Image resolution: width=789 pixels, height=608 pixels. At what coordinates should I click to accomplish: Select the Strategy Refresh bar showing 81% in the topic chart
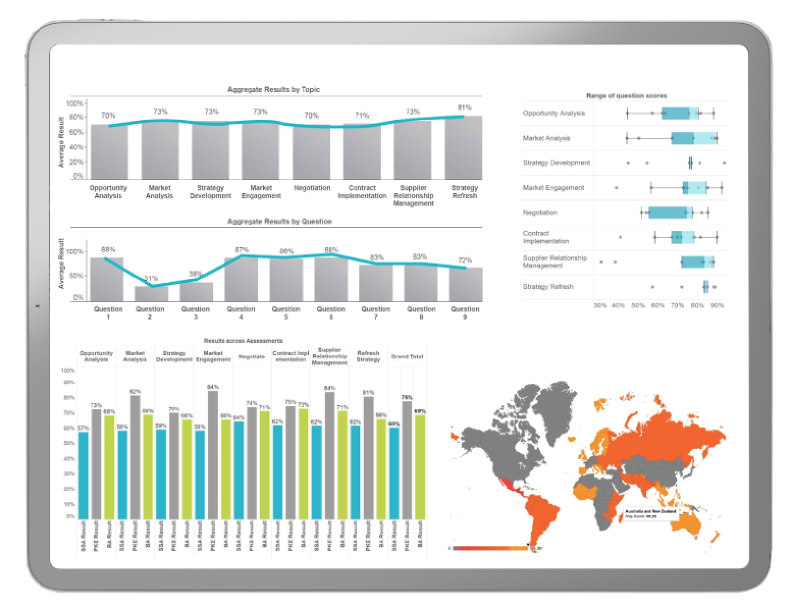coord(463,147)
